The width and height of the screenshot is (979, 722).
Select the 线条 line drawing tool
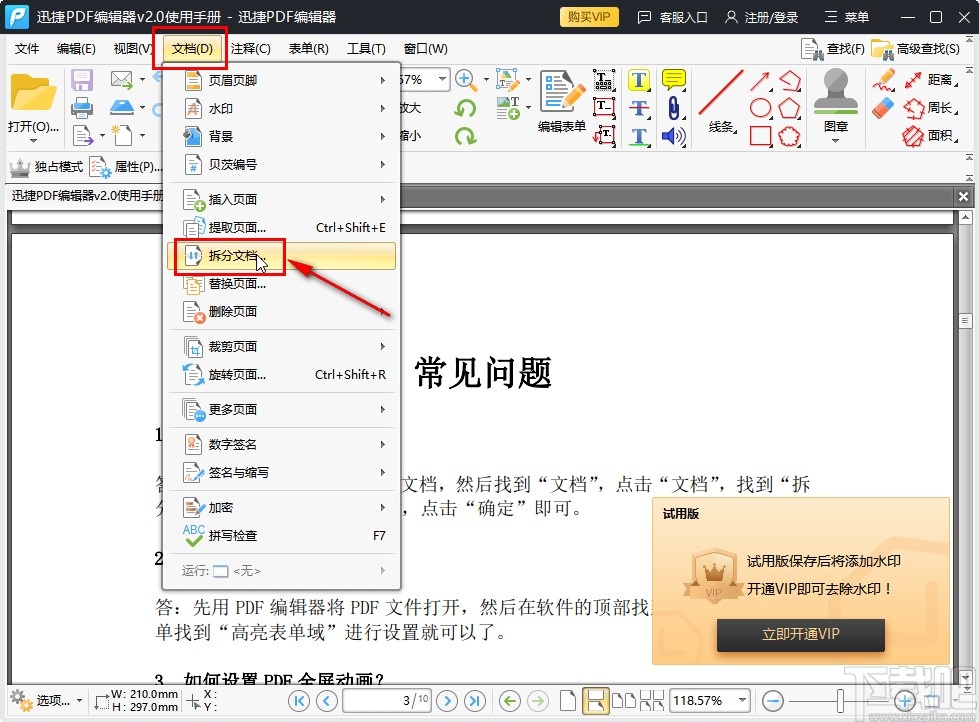point(721,101)
